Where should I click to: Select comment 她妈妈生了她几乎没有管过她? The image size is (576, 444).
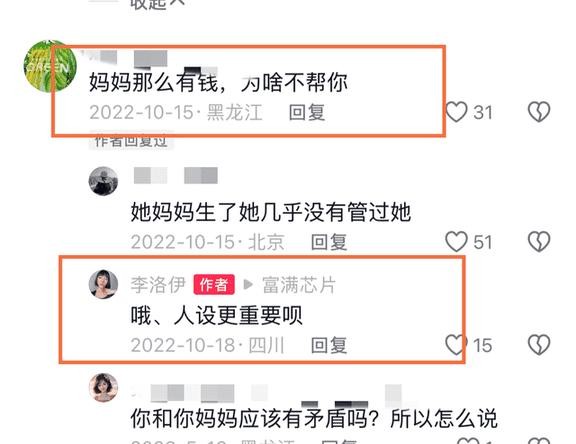(271, 212)
